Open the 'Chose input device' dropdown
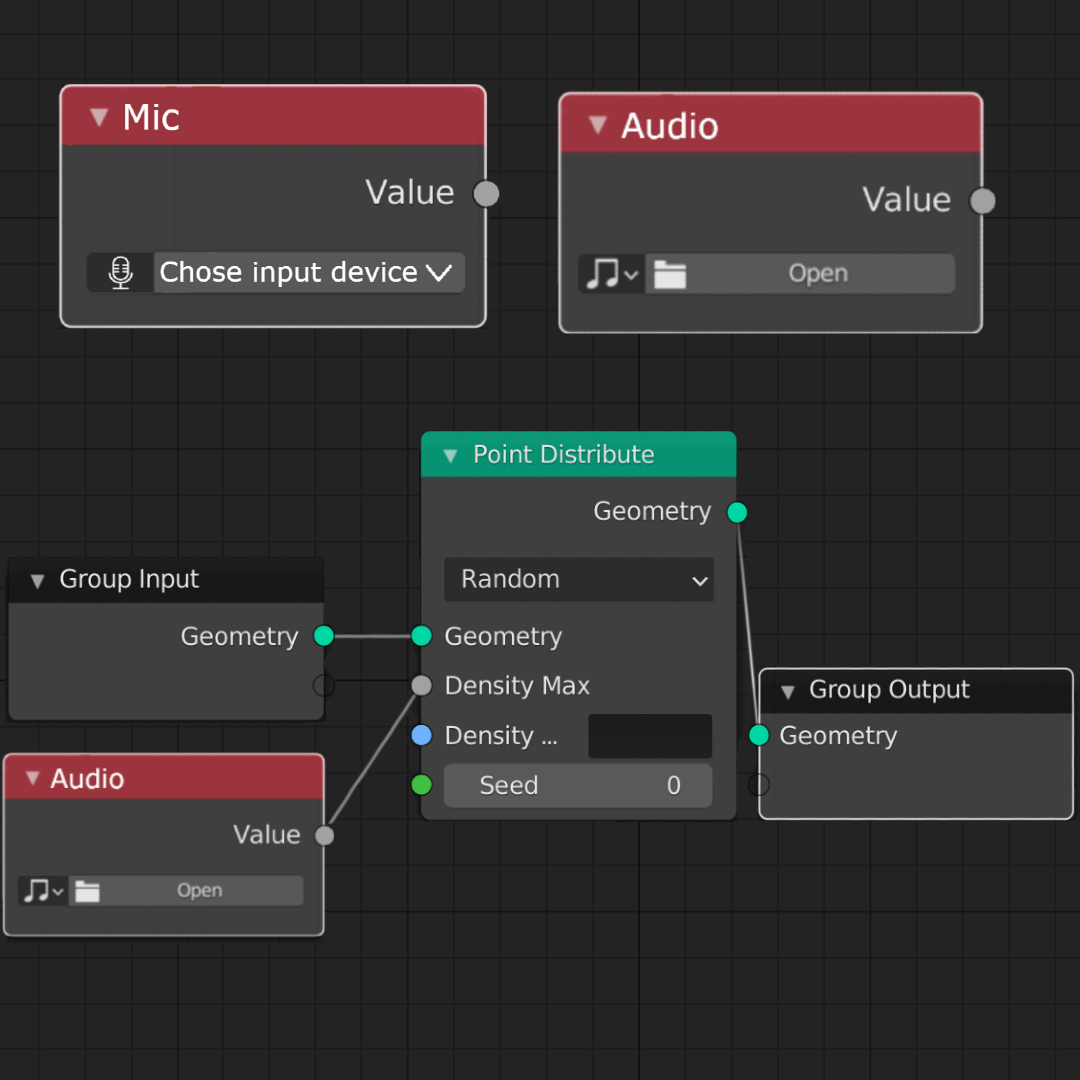The width and height of the screenshot is (1080, 1080). coord(309,273)
